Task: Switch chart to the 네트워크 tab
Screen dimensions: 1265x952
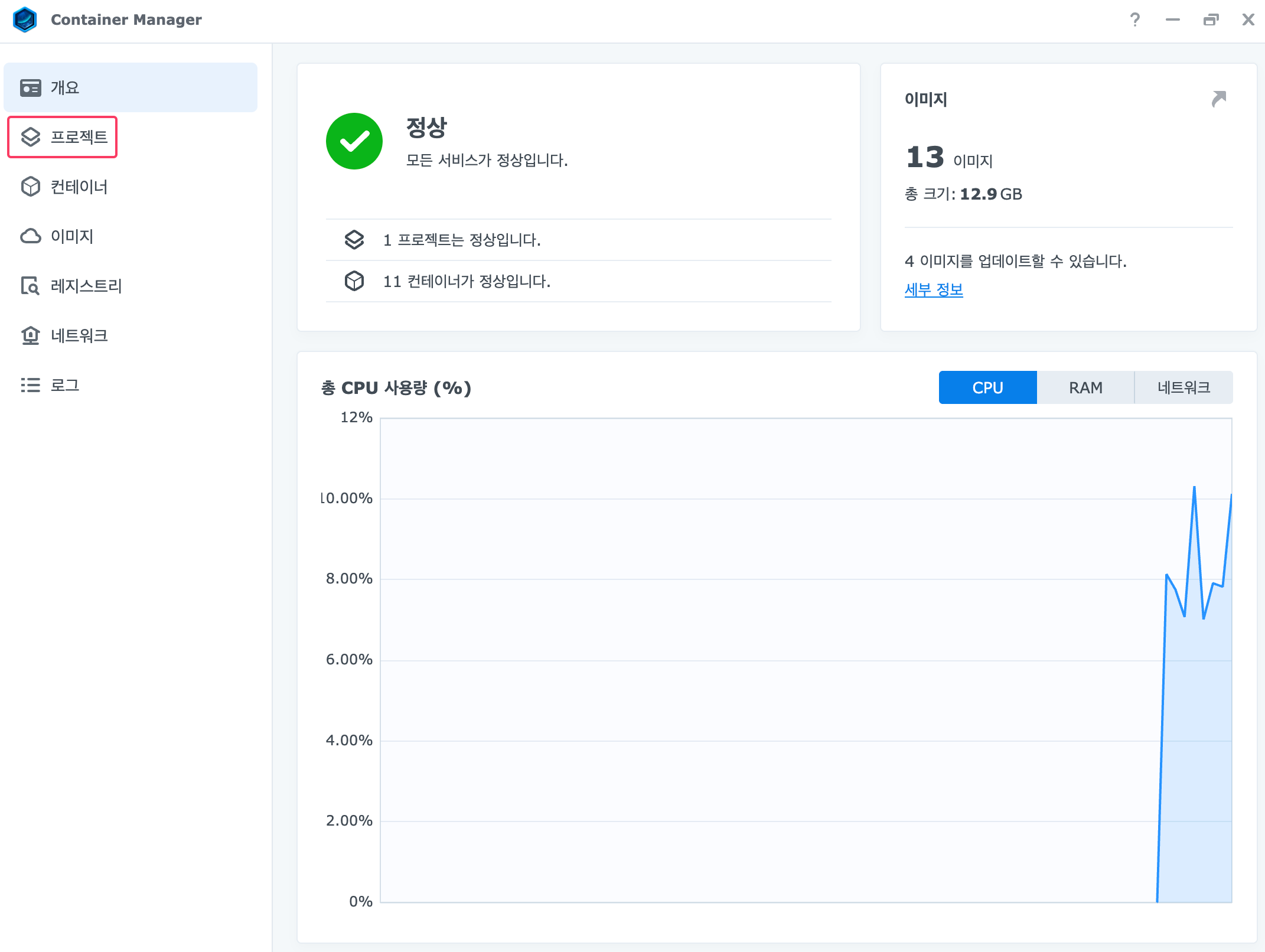Action: tap(1184, 387)
